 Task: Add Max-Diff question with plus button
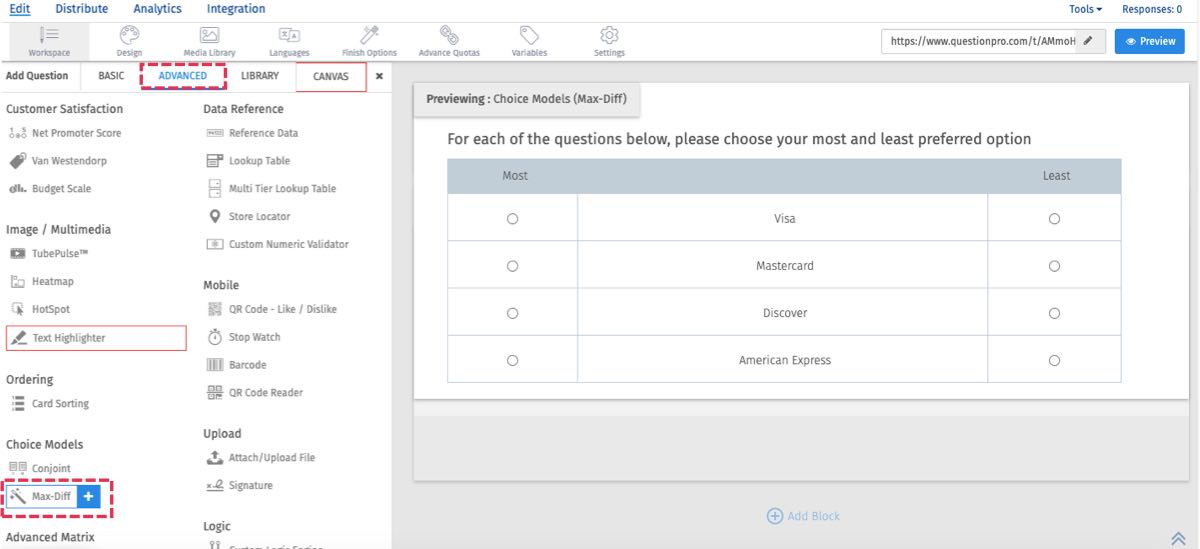(x=88, y=496)
